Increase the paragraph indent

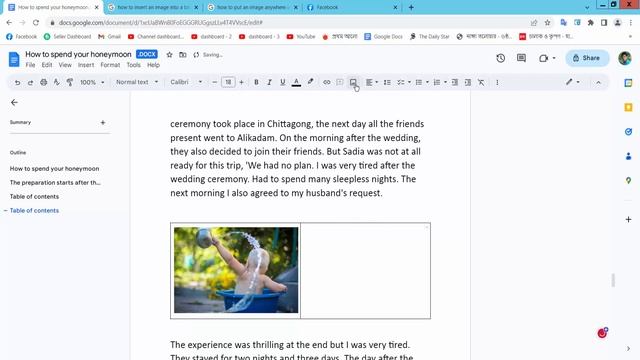point(468,82)
